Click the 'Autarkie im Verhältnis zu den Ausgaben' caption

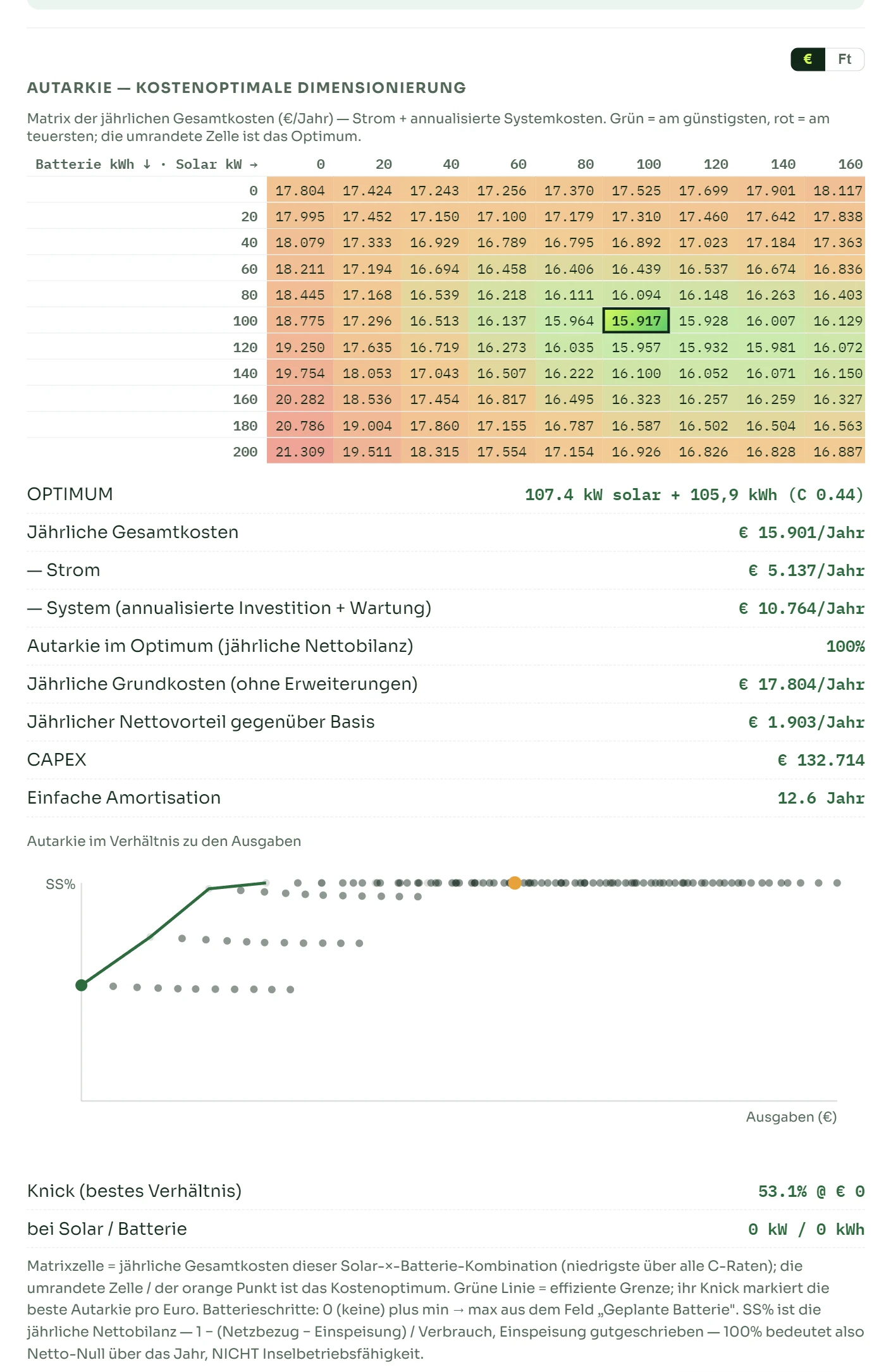(164, 841)
